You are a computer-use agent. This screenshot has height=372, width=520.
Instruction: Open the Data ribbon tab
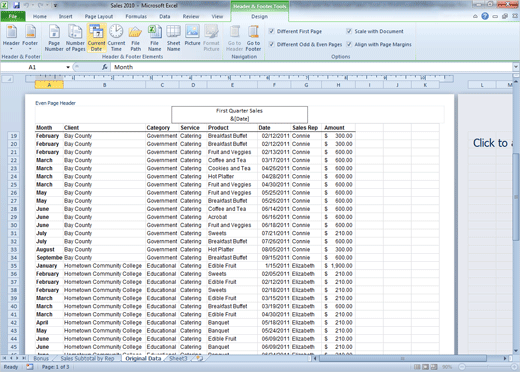[x=165, y=16]
